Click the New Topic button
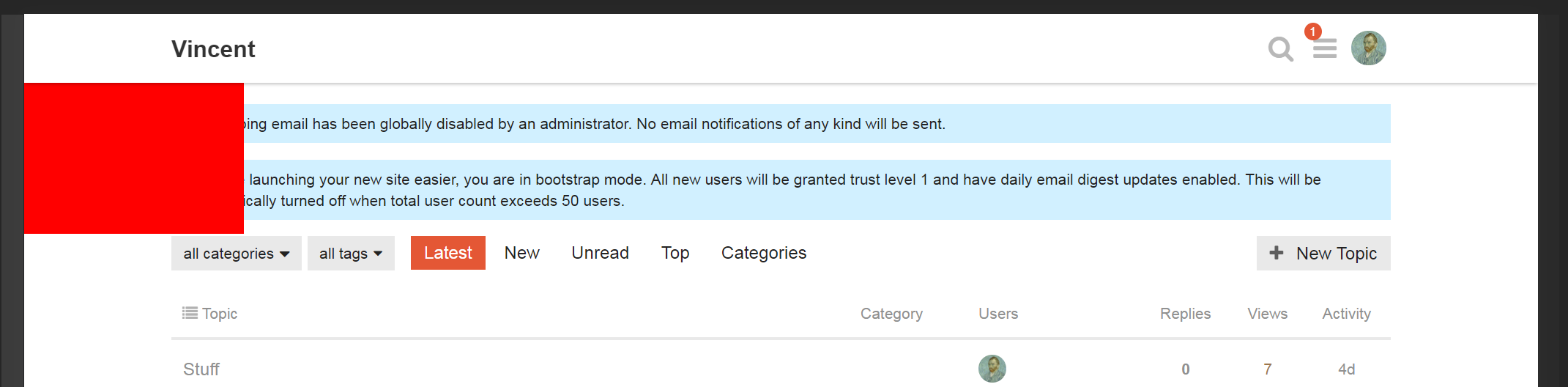The height and width of the screenshot is (387, 1568). click(1323, 254)
